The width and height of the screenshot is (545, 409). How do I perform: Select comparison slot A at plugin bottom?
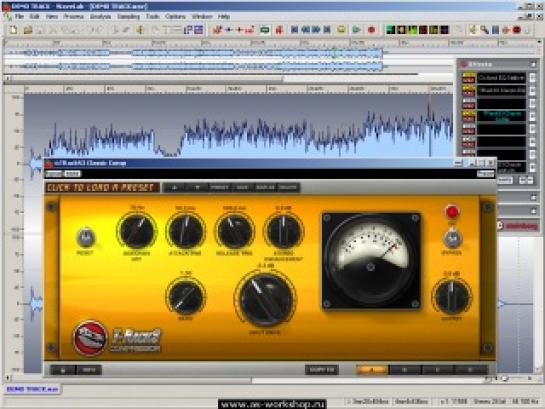pos(372,370)
